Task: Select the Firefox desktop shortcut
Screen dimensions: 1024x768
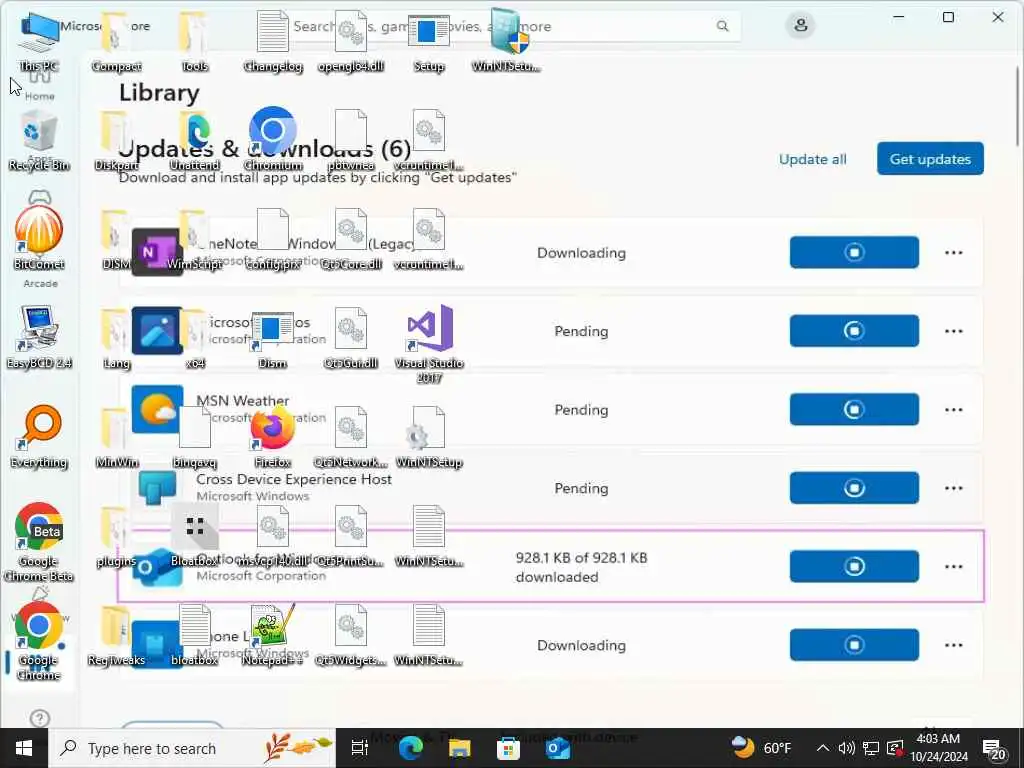Action: [272, 437]
